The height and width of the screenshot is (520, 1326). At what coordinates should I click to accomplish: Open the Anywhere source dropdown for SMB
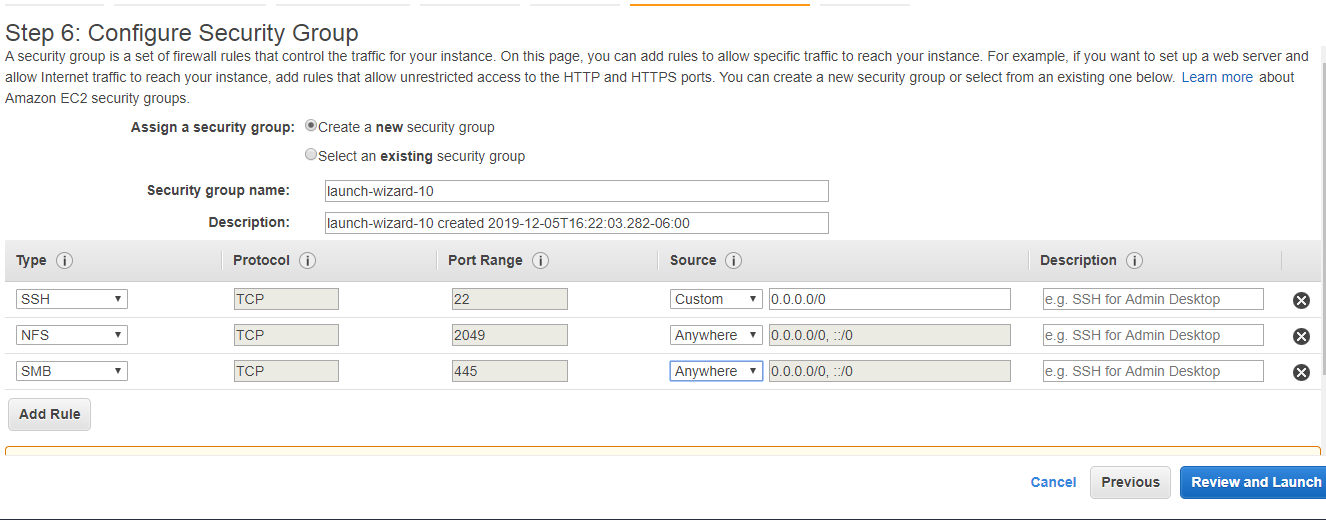coord(716,371)
